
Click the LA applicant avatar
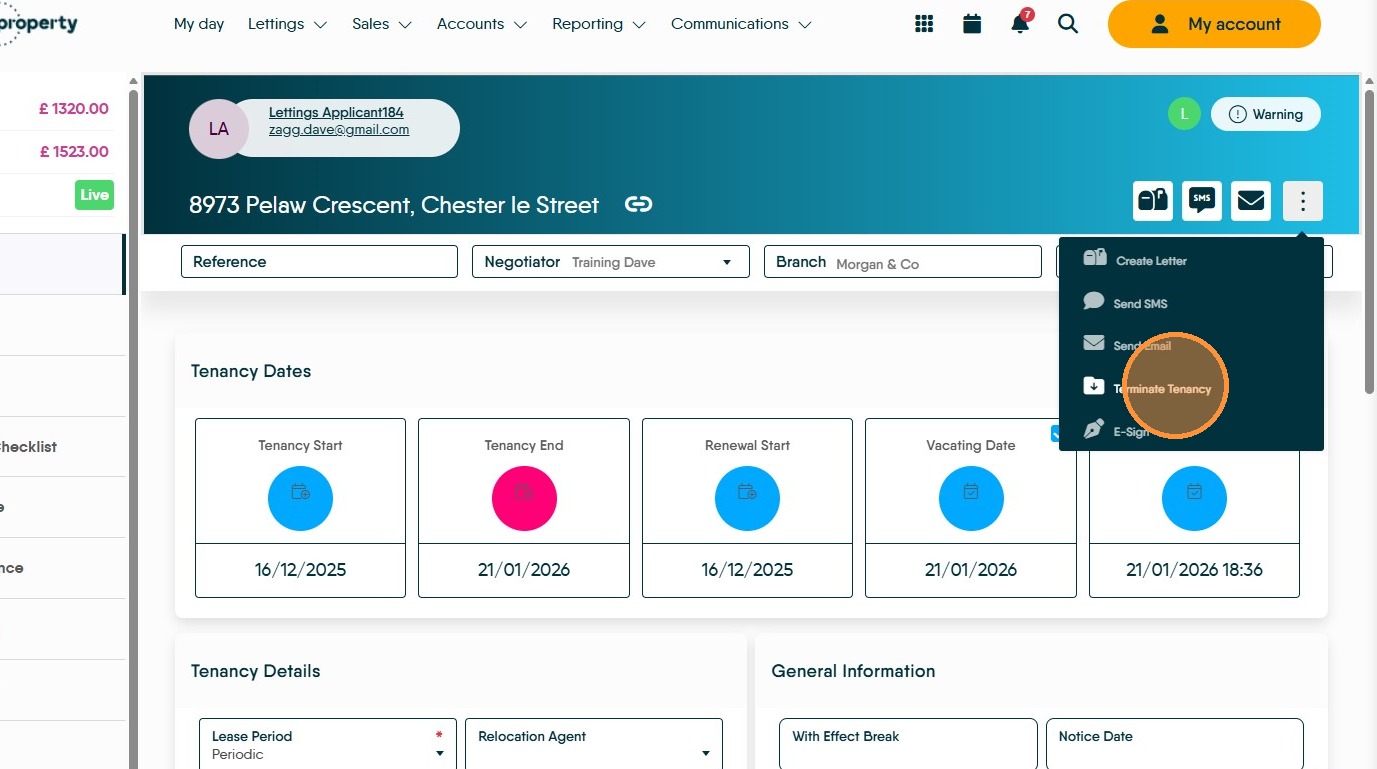click(218, 129)
